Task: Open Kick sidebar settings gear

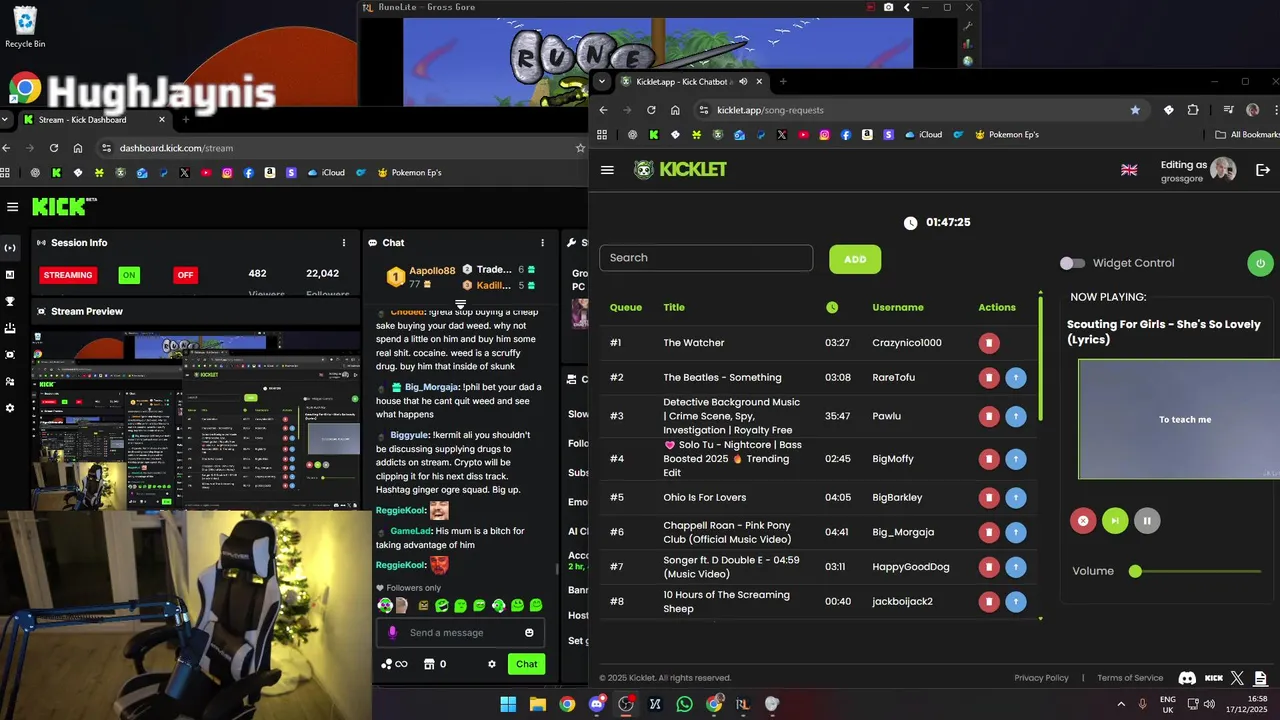Action: (x=10, y=408)
